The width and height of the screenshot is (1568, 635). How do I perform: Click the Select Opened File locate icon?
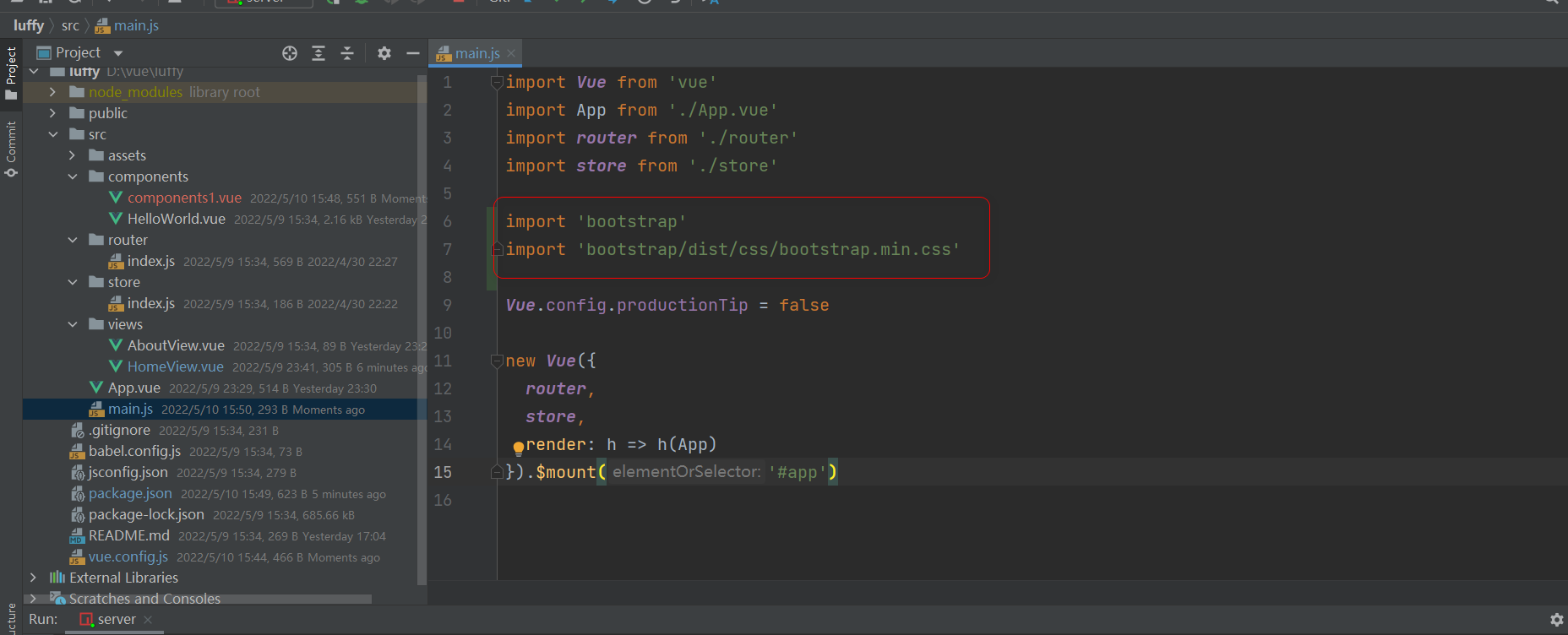click(290, 53)
